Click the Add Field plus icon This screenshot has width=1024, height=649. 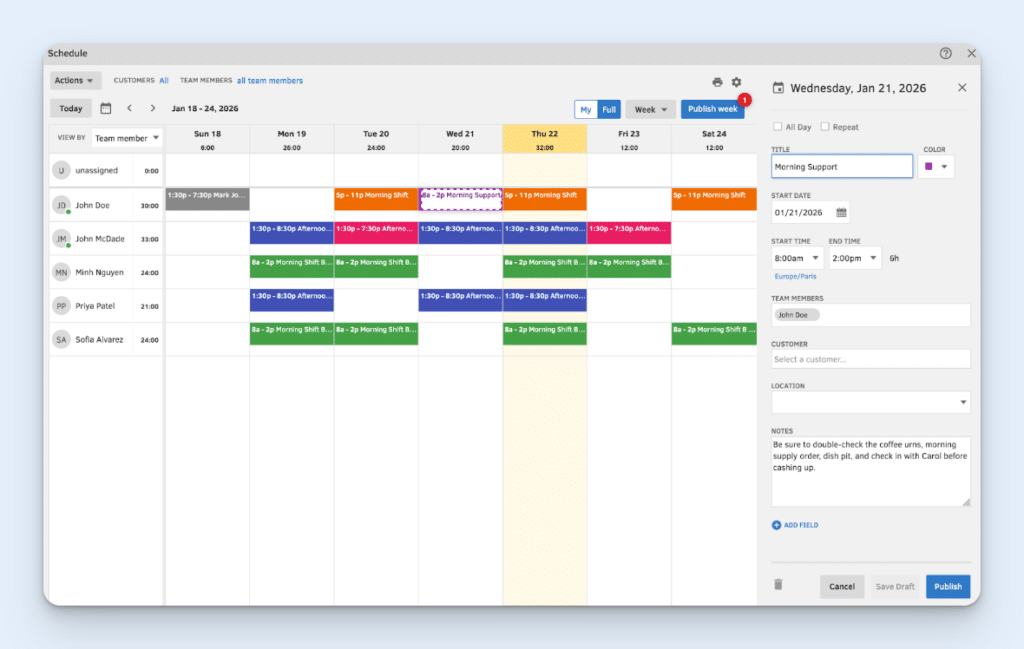click(x=776, y=524)
